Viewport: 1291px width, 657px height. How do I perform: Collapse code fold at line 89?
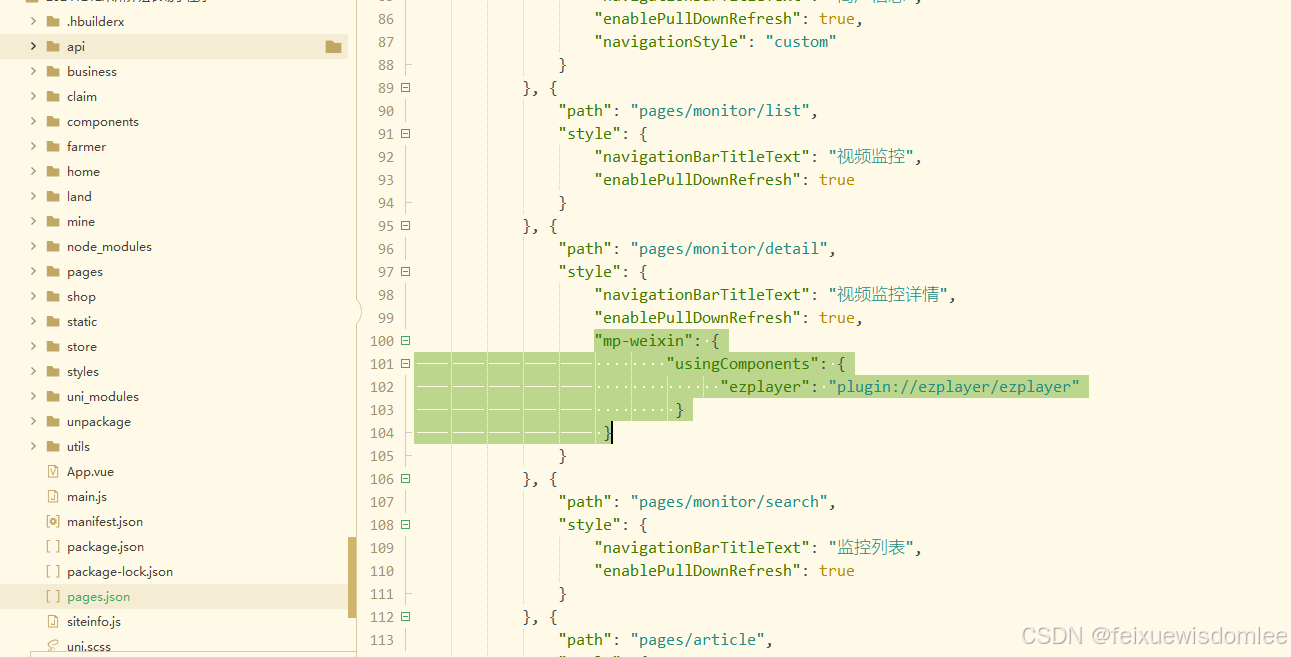[x=406, y=88]
